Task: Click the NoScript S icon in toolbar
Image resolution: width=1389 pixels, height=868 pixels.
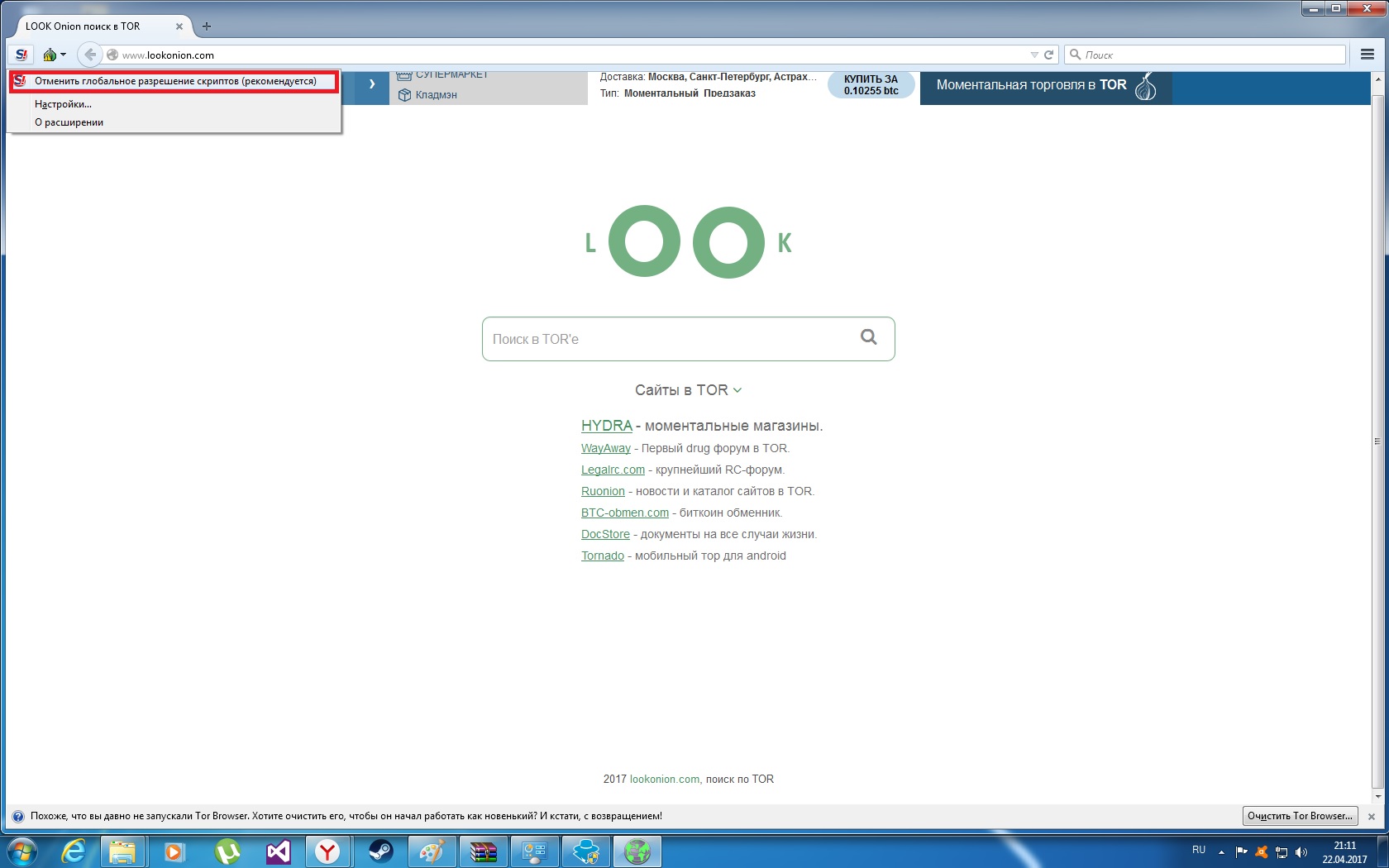Action: 21,55
